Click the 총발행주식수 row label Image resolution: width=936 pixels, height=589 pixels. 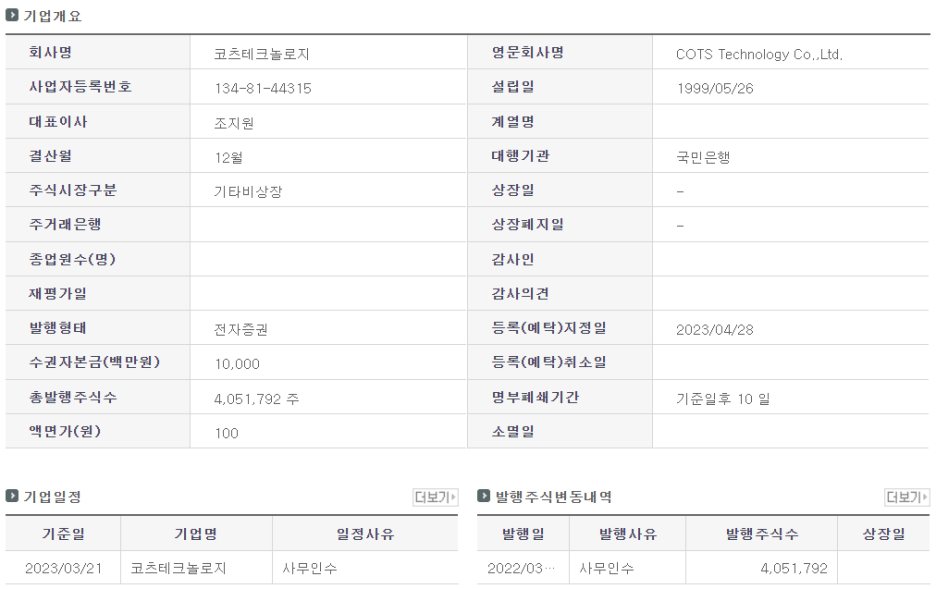73,397
